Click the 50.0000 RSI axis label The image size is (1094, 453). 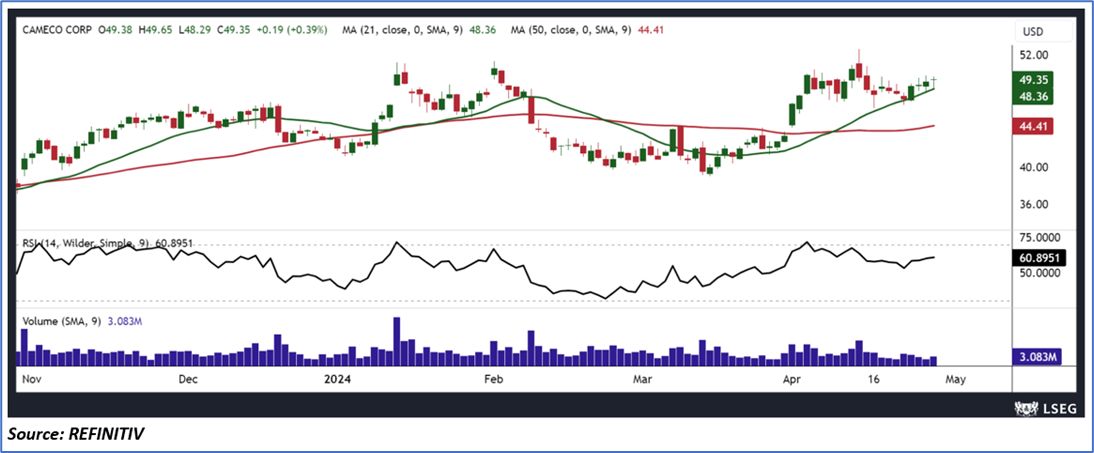click(1041, 272)
